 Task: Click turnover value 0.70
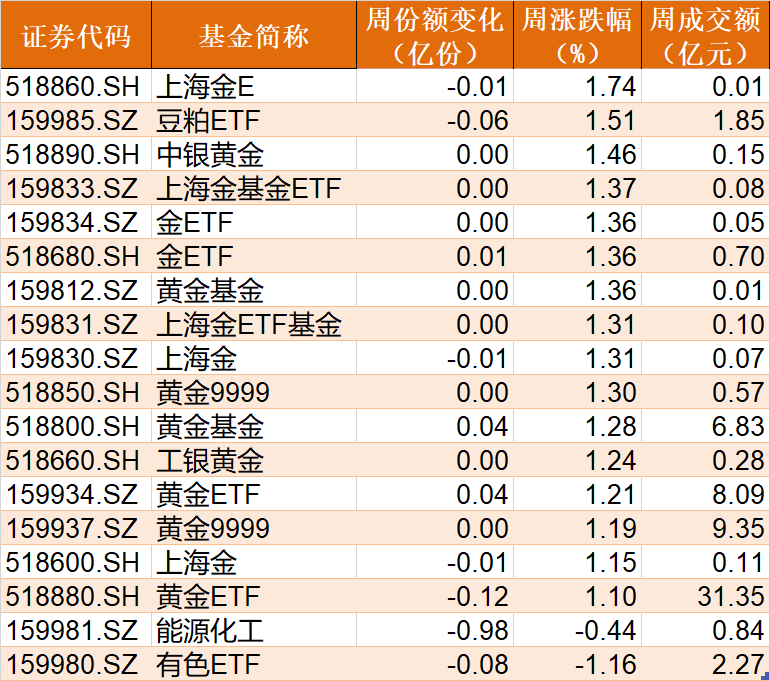[739, 256]
